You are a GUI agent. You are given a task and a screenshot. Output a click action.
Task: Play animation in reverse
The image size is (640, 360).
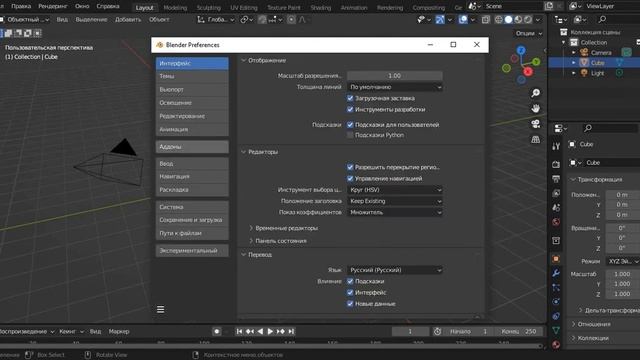click(260, 331)
